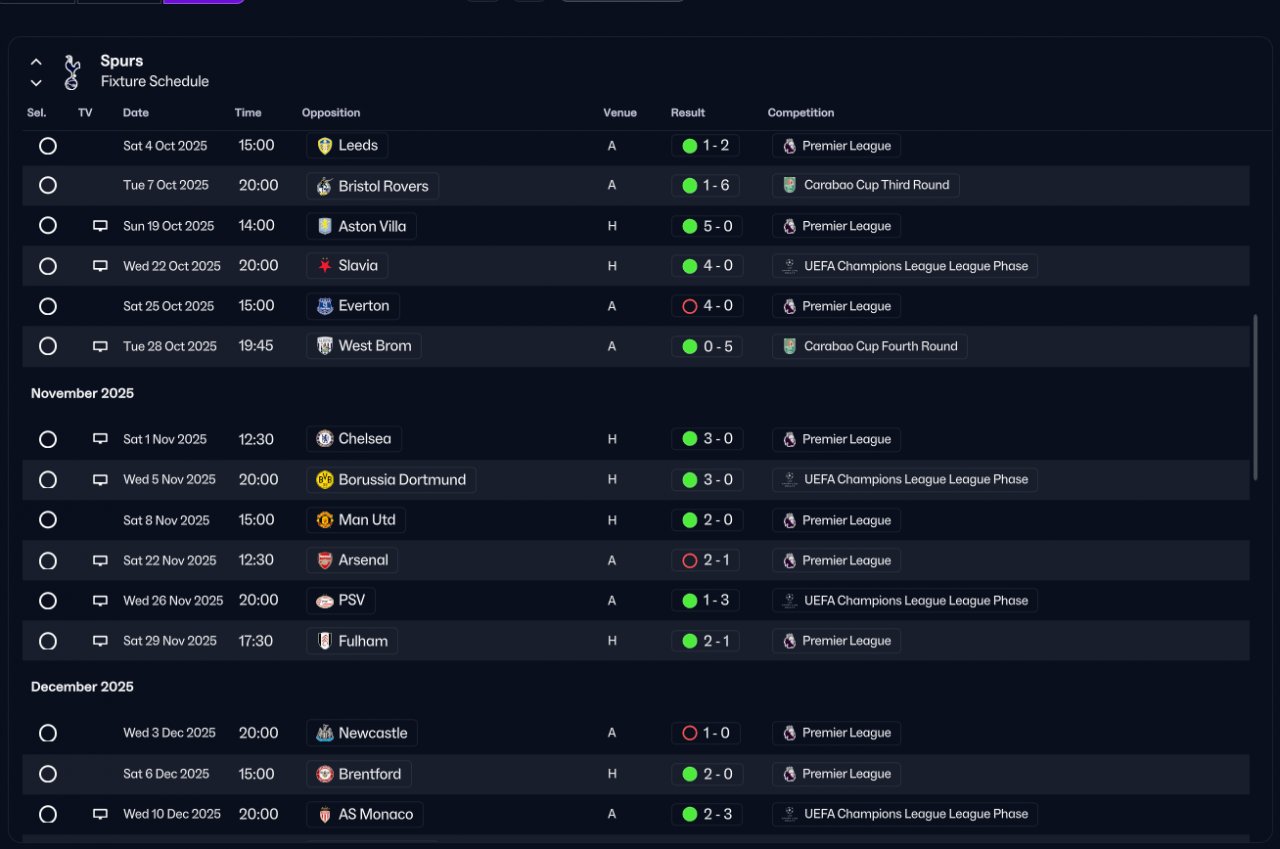1280x849 pixels.
Task: Click the Spurs club crest icon
Action: (71, 72)
